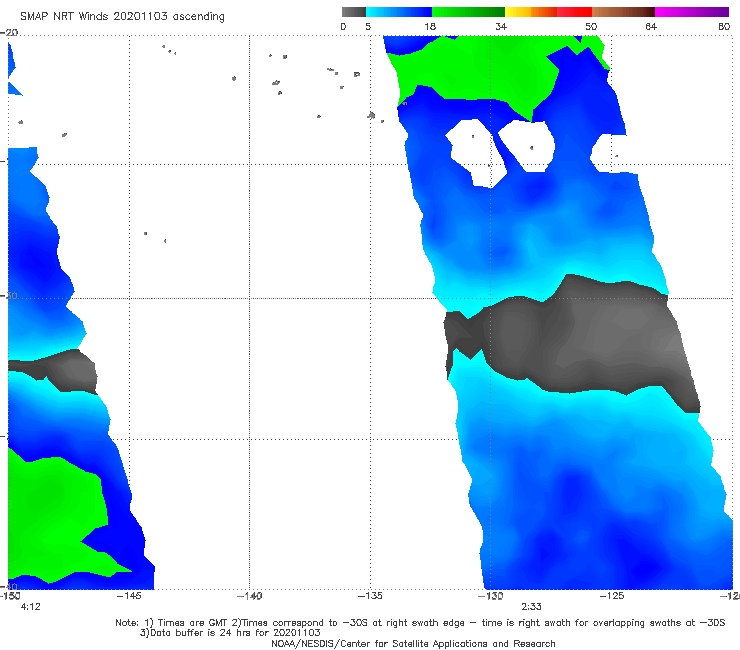The image size is (740, 650).
Task: Click the longitude label '-135'
Action: tap(370, 596)
